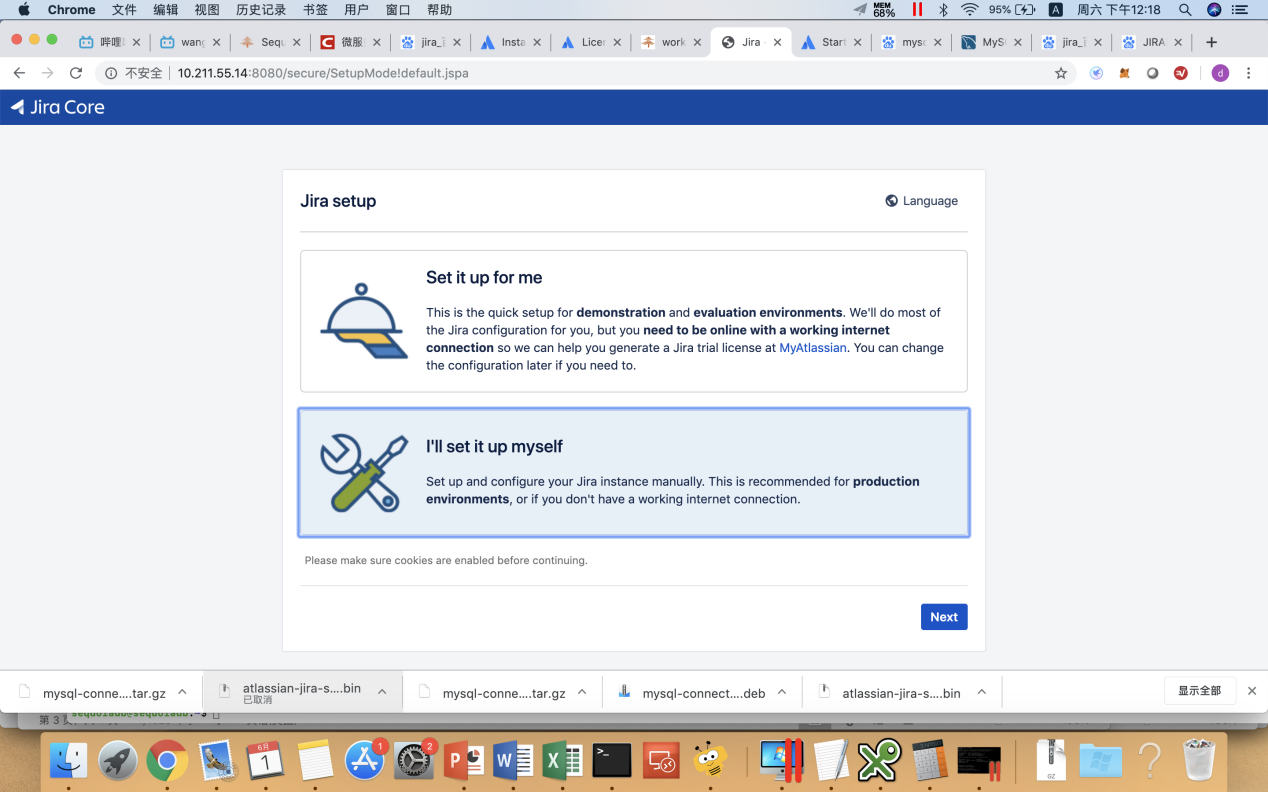This screenshot has width=1268, height=792.
Task: Expand options for mysql-connect....deb download
Action: (x=782, y=692)
